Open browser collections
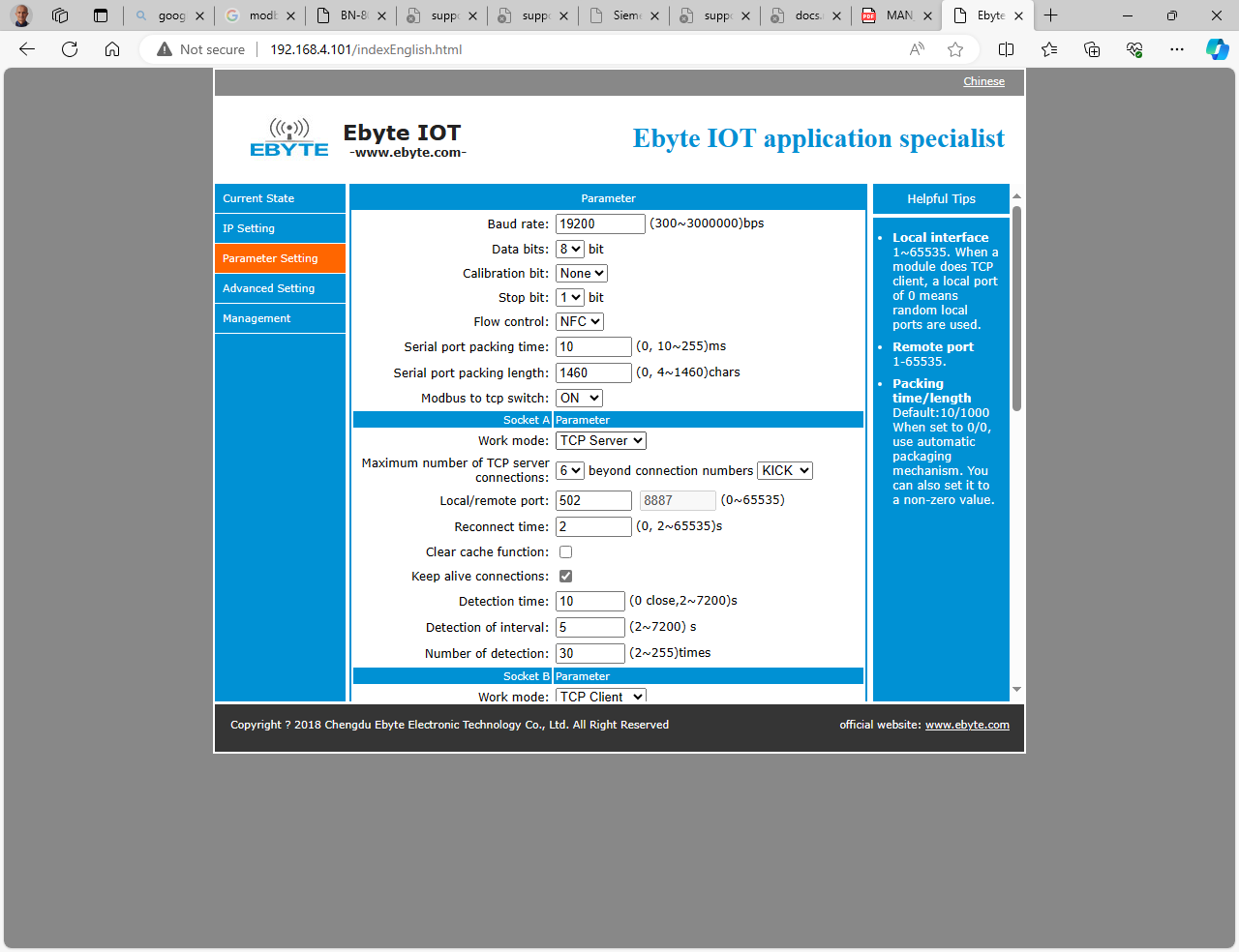The image size is (1239, 952). coord(1092,49)
